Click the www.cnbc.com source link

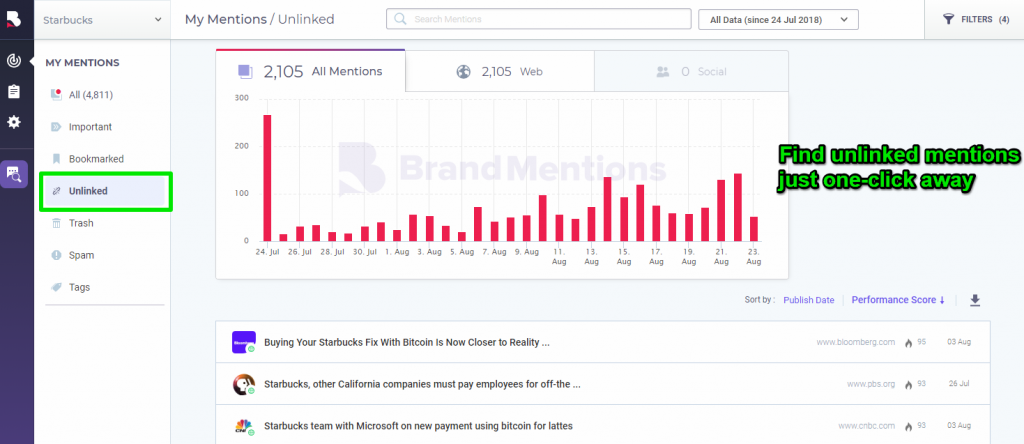pos(867,426)
